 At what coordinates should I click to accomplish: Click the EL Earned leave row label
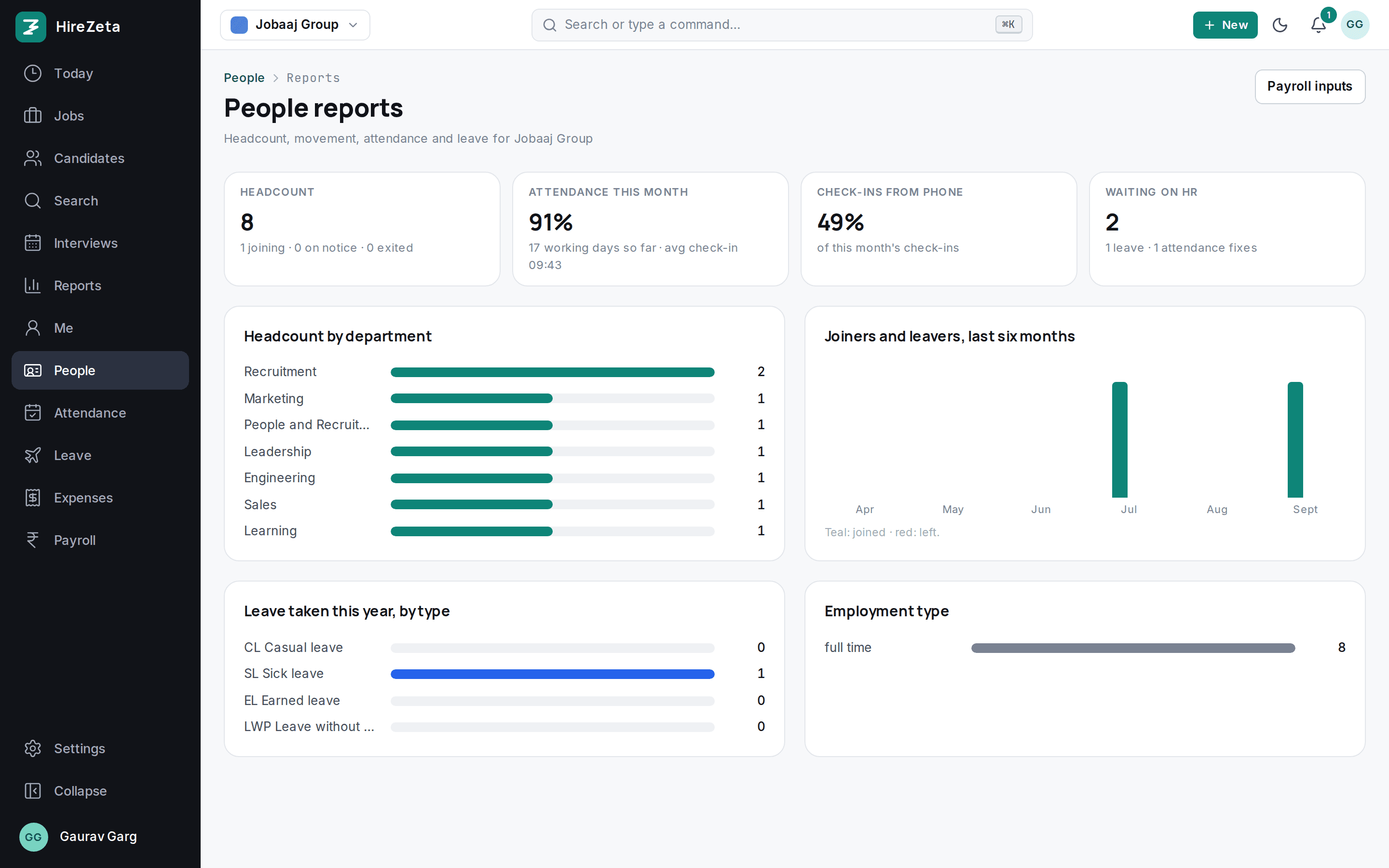click(x=292, y=700)
